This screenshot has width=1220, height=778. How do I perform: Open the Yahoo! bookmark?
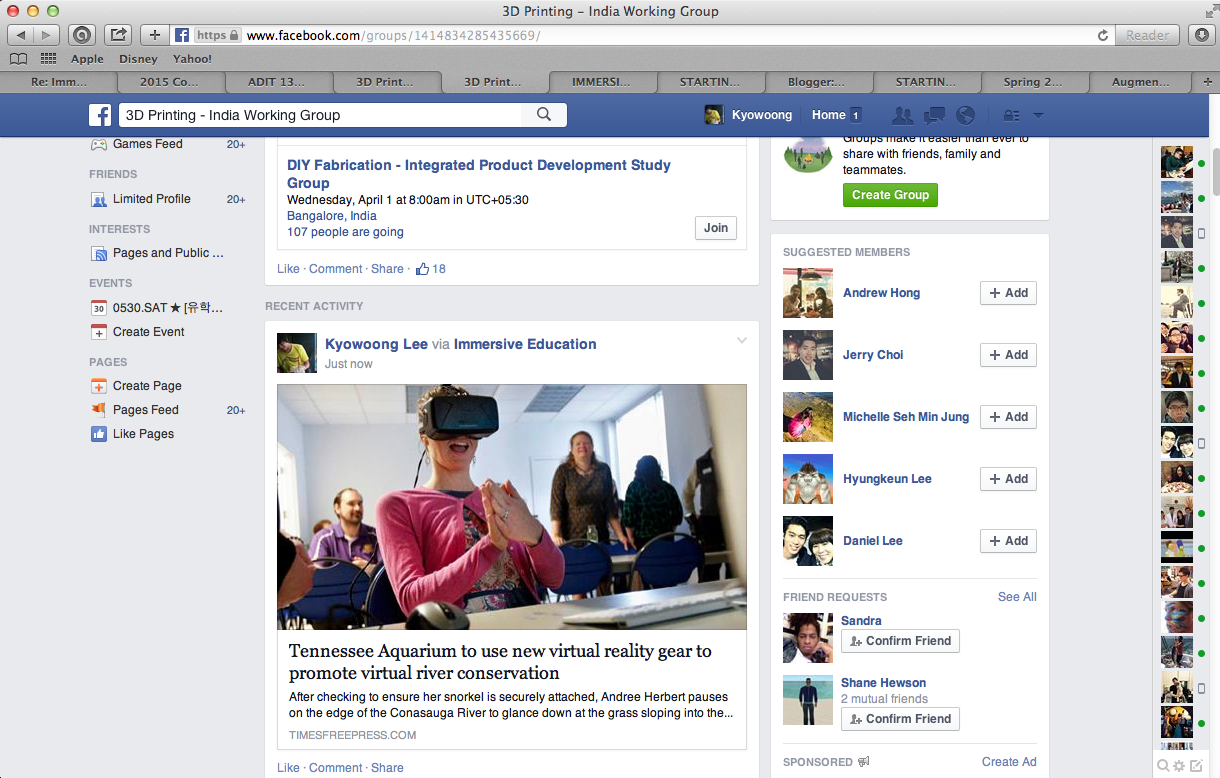click(x=192, y=59)
